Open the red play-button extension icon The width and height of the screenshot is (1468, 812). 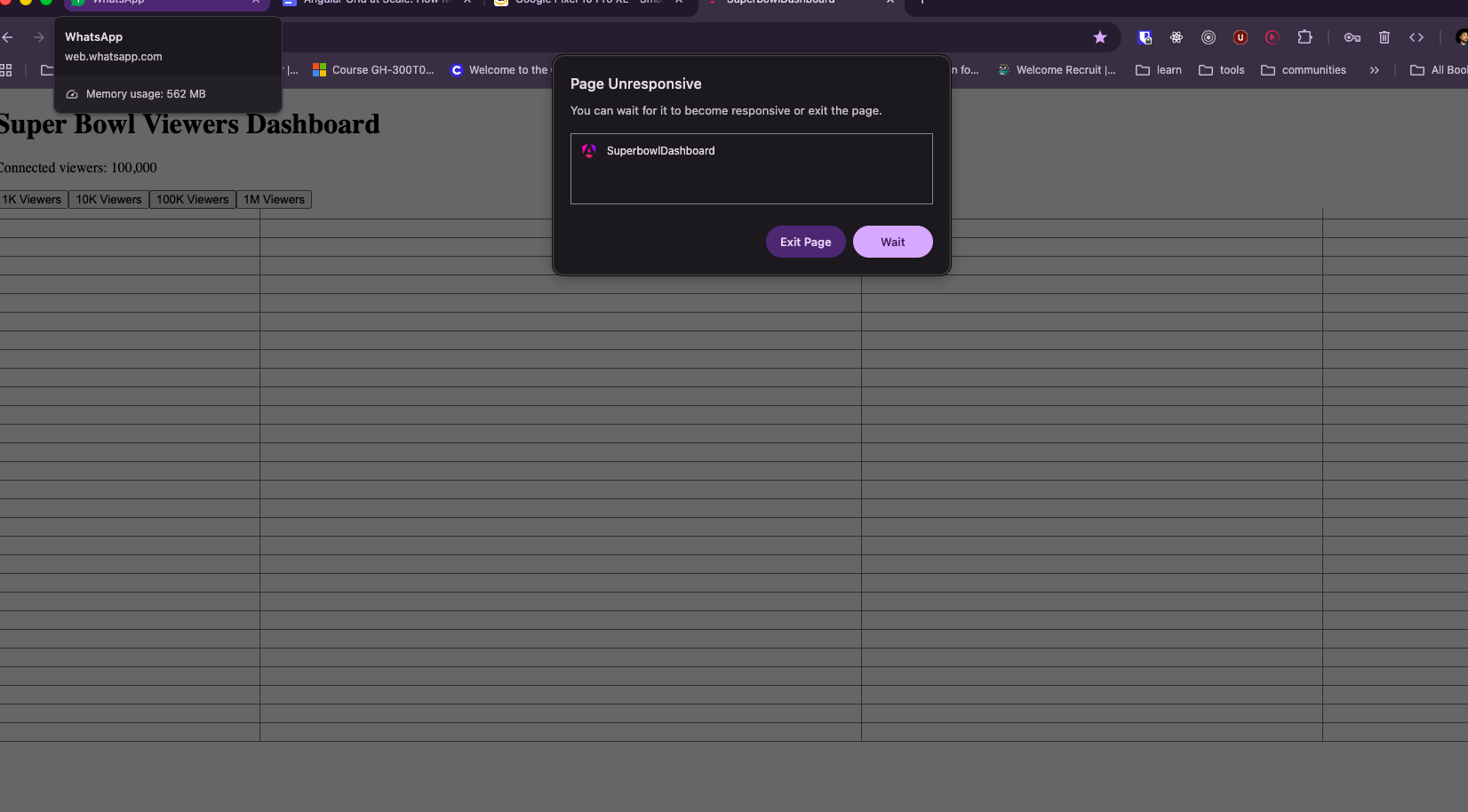(1273, 37)
